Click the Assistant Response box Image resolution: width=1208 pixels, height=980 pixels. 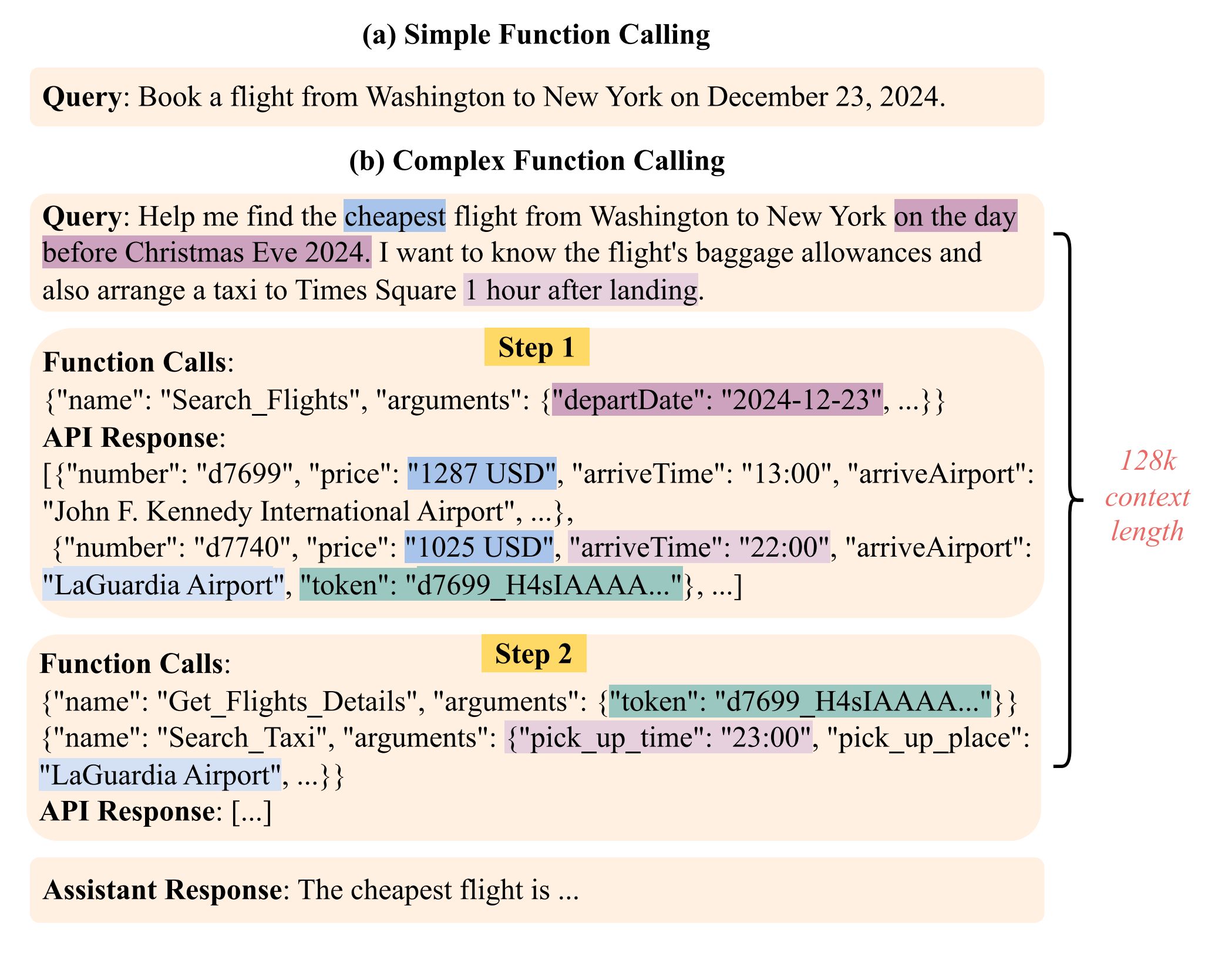click(x=536, y=890)
